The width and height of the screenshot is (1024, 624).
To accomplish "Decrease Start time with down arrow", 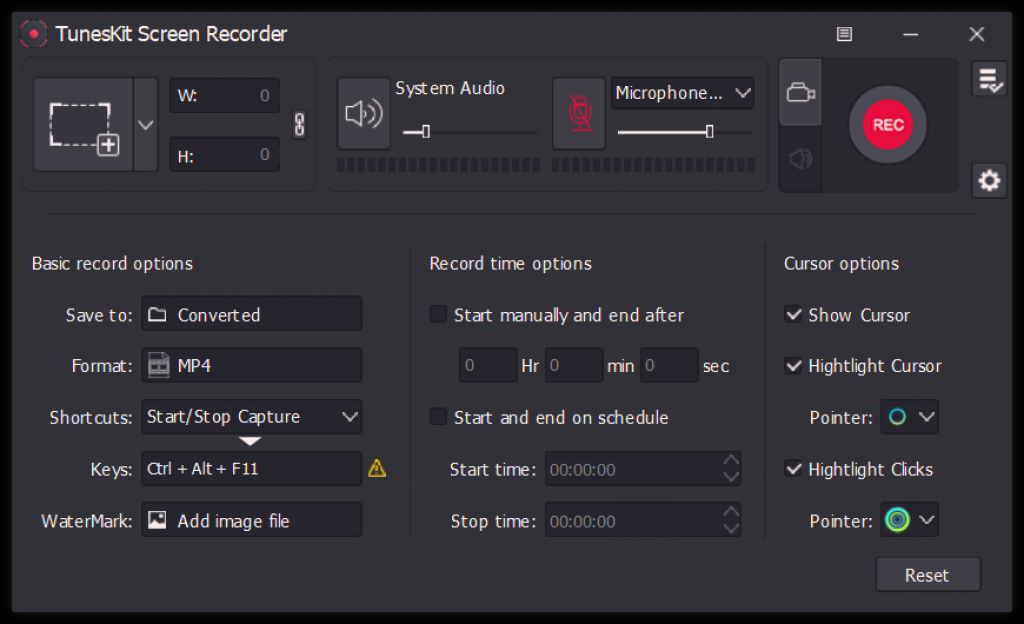I will (731, 477).
